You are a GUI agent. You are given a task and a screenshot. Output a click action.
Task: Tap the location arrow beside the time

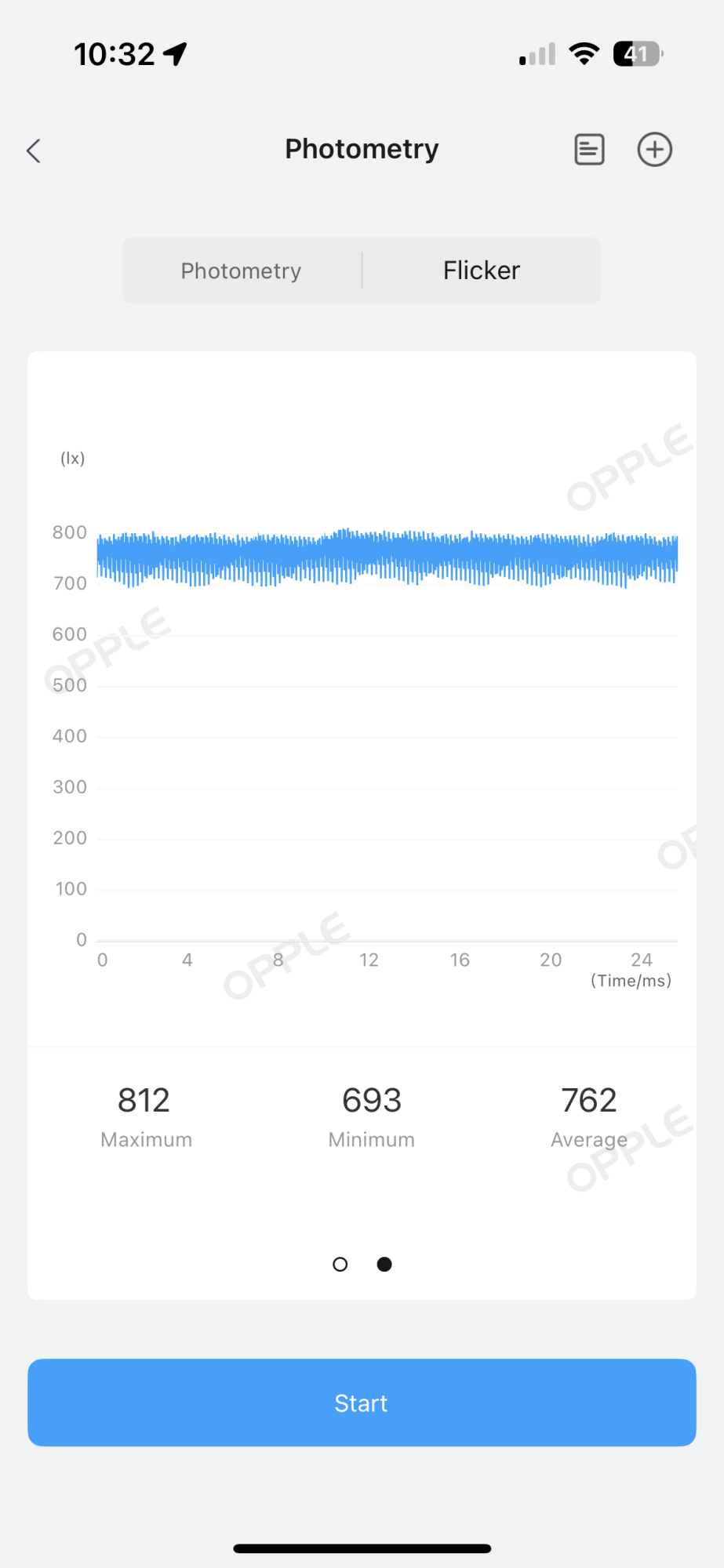[175, 54]
